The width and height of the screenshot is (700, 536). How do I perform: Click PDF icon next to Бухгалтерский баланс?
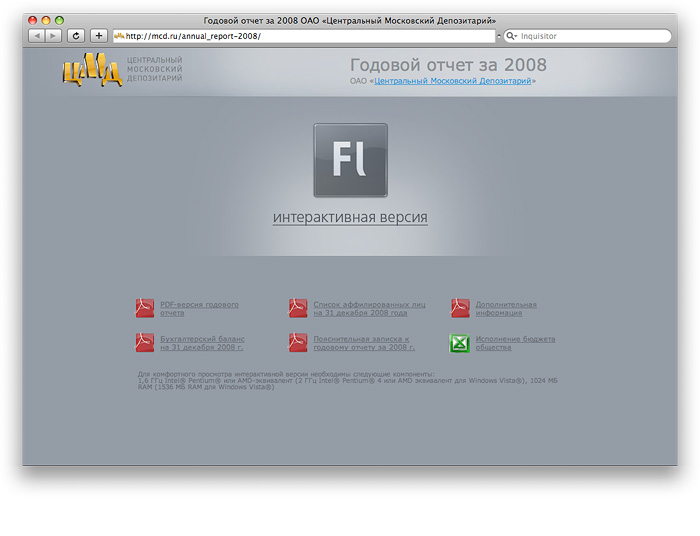pyautogui.click(x=145, y=343)
